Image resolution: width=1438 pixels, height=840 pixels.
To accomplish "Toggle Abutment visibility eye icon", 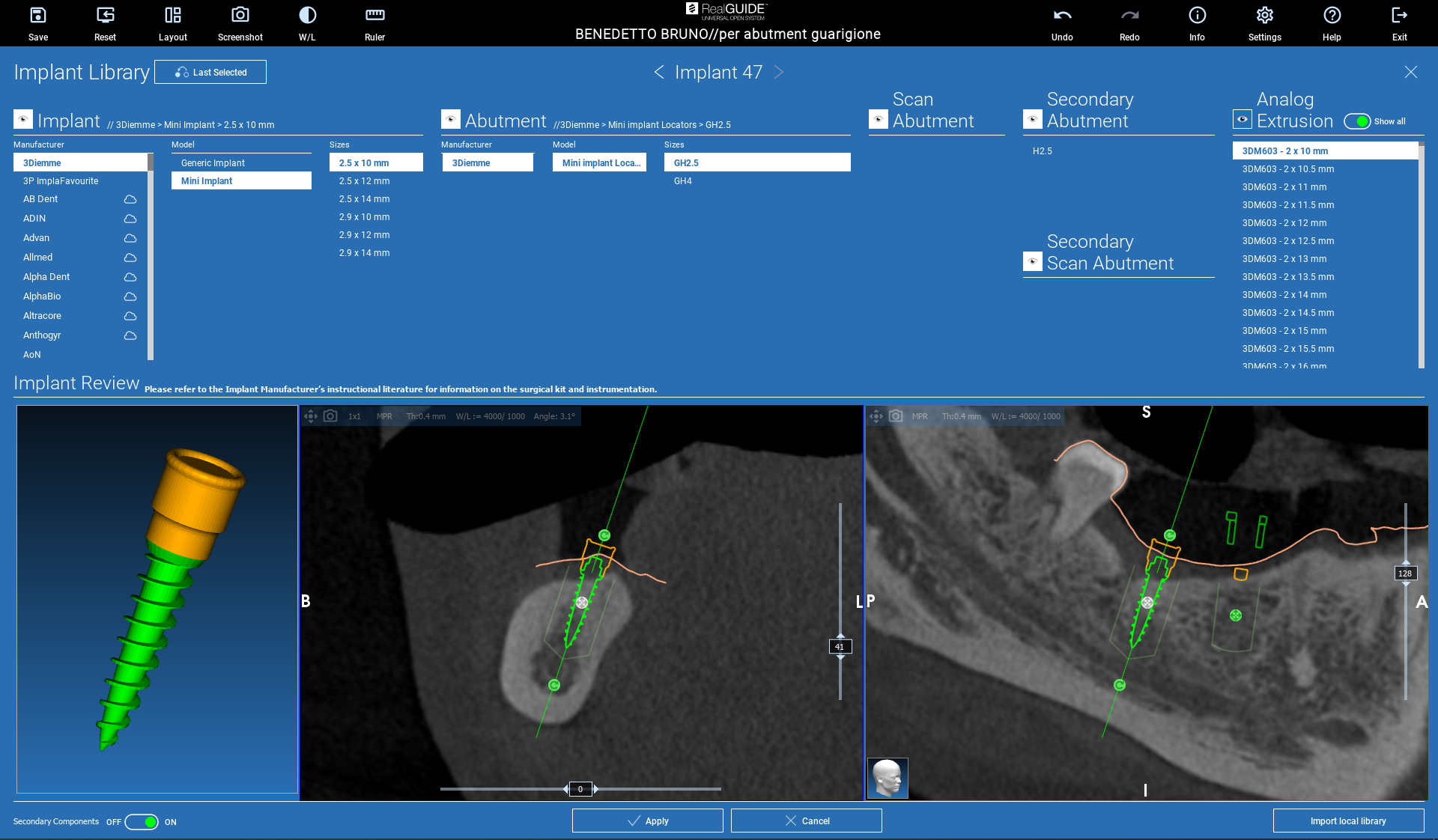I will click(x=451, y=120).
